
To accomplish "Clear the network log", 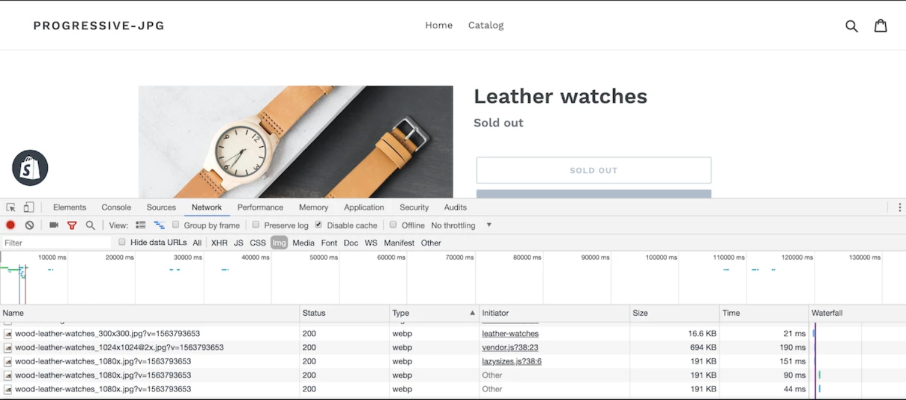I will tap(29, 225).
